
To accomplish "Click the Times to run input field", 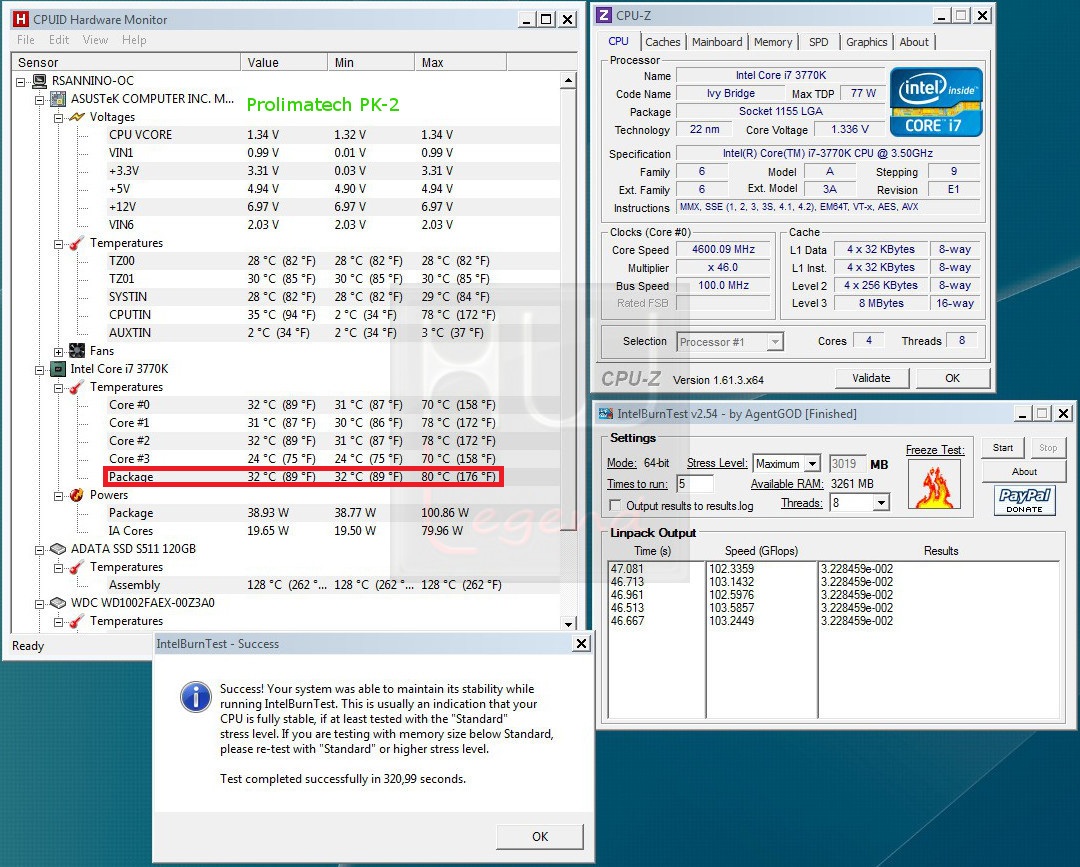I will (x=695, y=483).
